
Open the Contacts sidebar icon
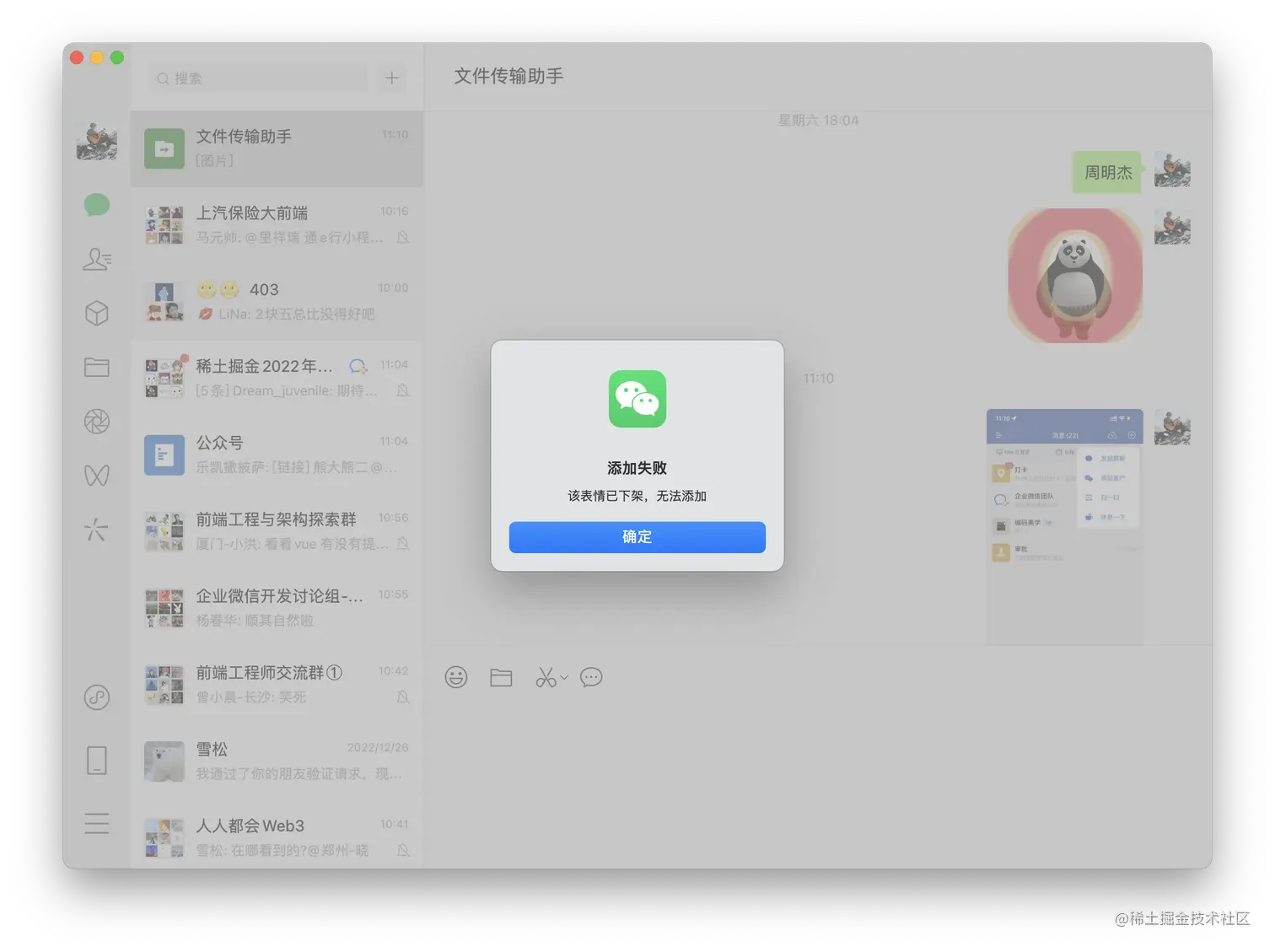pyautogui.click(x=97, y=259)
